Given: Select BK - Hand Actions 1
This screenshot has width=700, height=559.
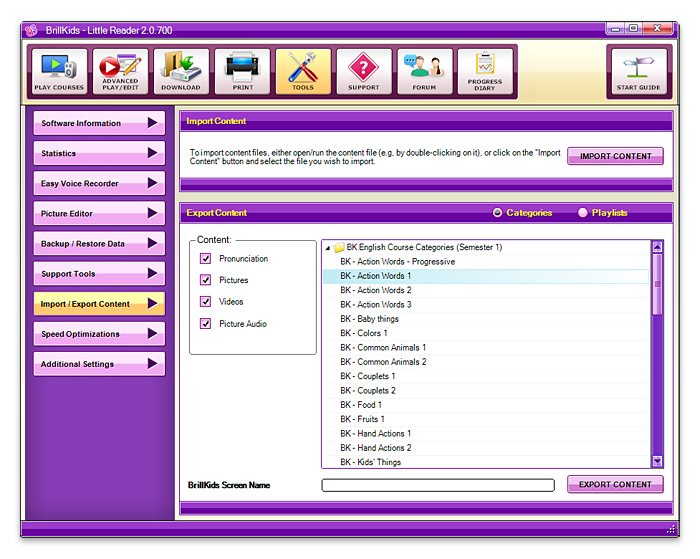Looking at the screenshot, I should [x=486, y=433].
